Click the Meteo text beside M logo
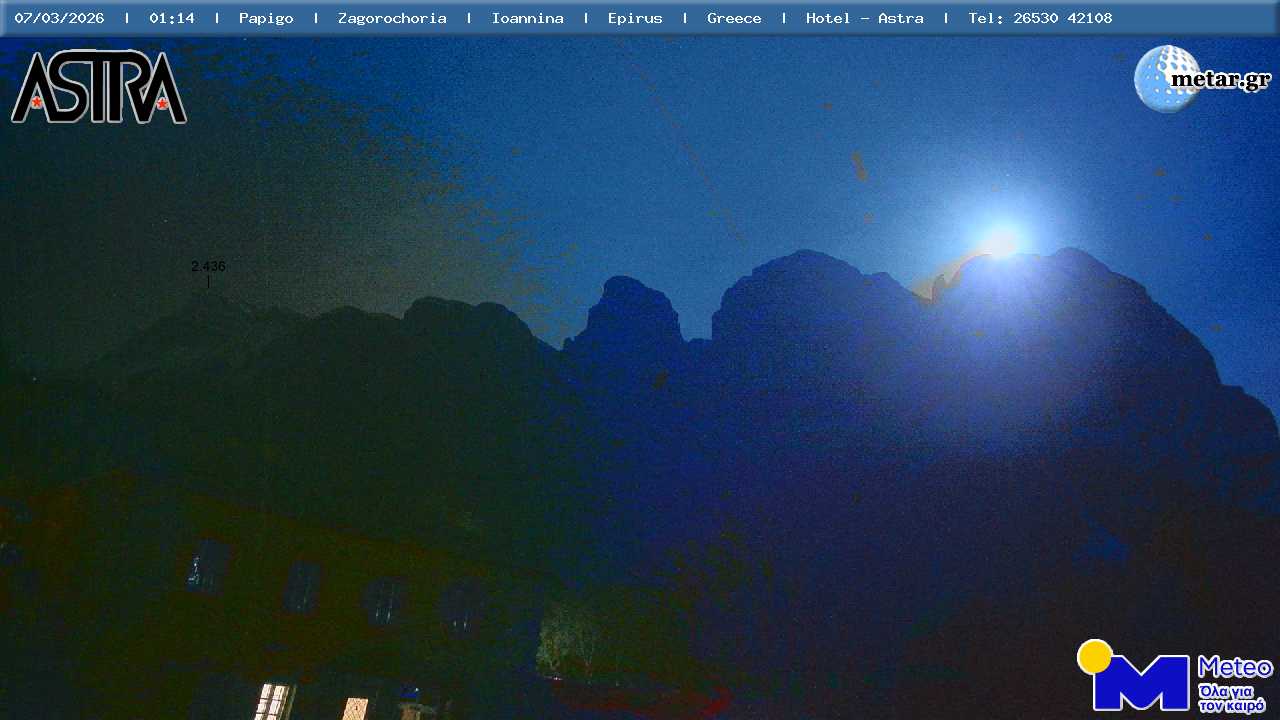Image resolution: width=1280 pixels, height=720 pixels. 1235,667
